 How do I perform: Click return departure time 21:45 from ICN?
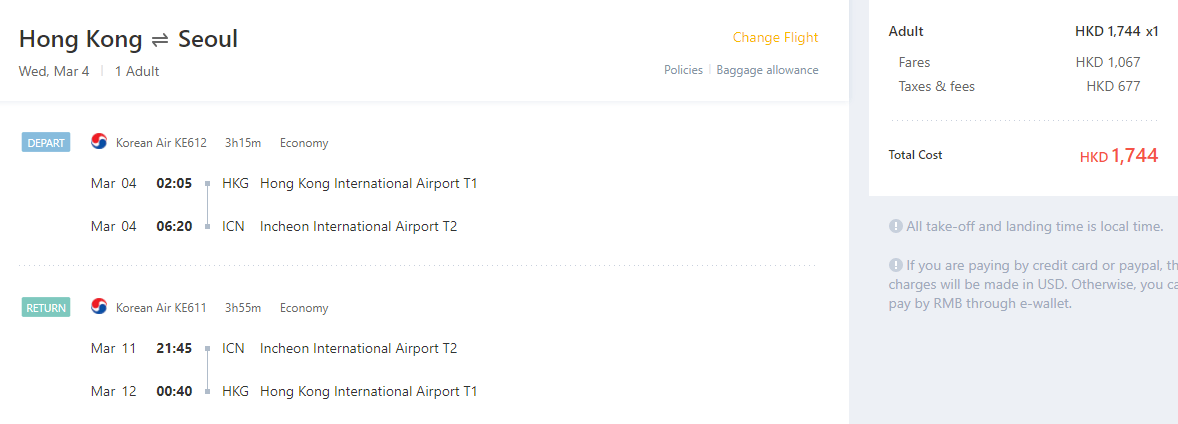point(174,349)
